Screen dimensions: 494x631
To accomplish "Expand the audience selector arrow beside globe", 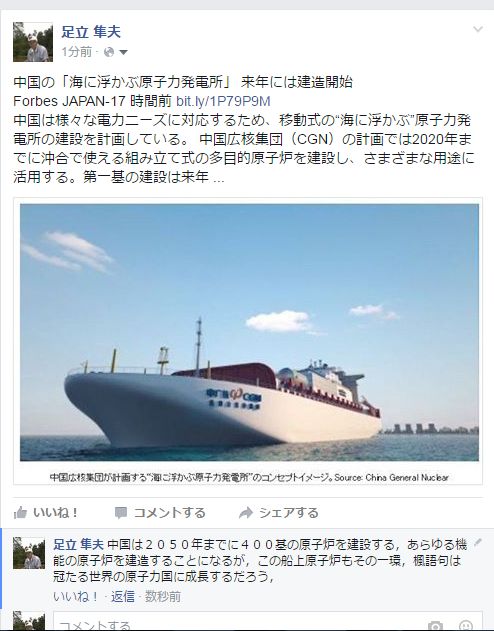I will coord(124,52).
